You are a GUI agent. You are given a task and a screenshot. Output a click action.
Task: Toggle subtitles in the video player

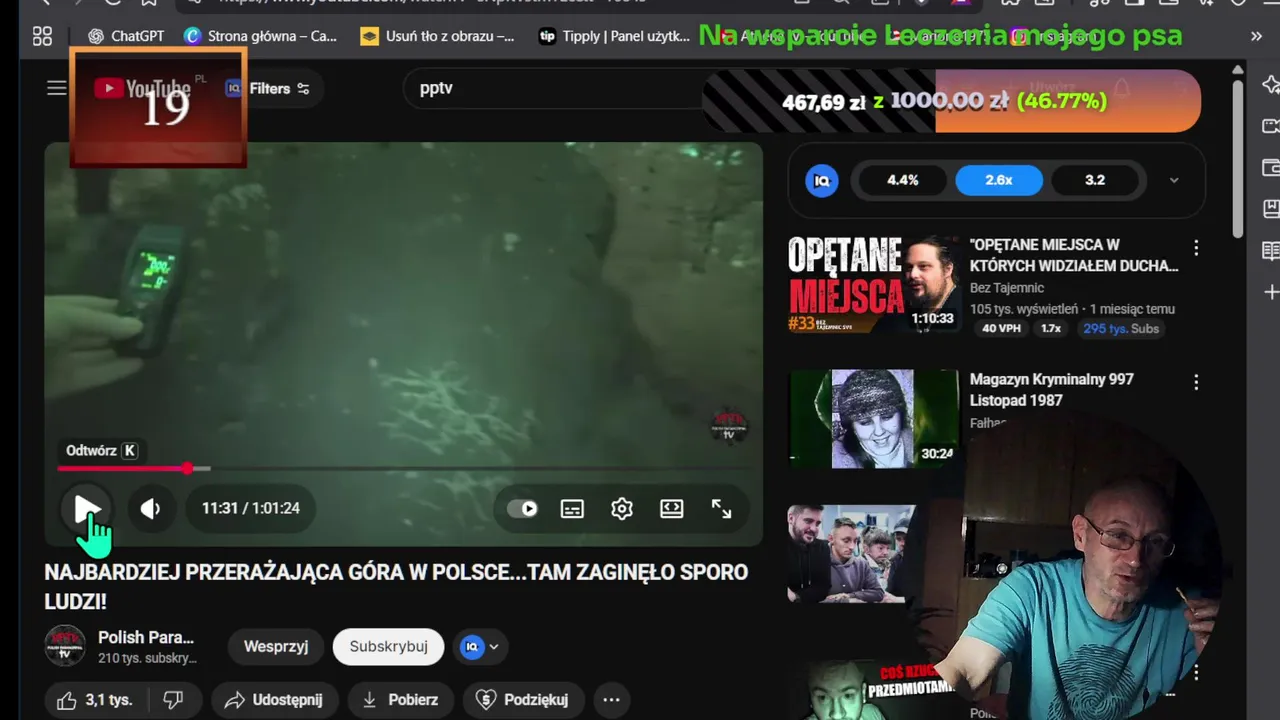[572, 509]
